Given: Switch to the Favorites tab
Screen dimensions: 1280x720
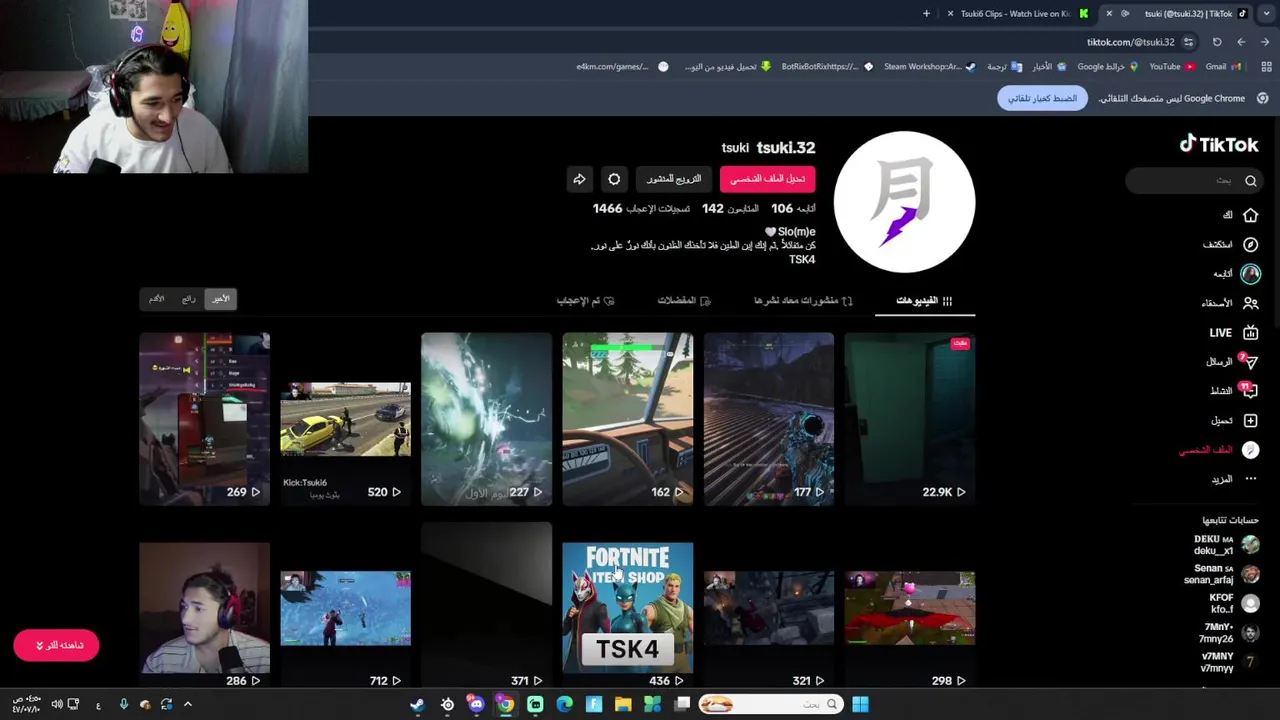Looking at the screenshot, I should click(684, 300).
